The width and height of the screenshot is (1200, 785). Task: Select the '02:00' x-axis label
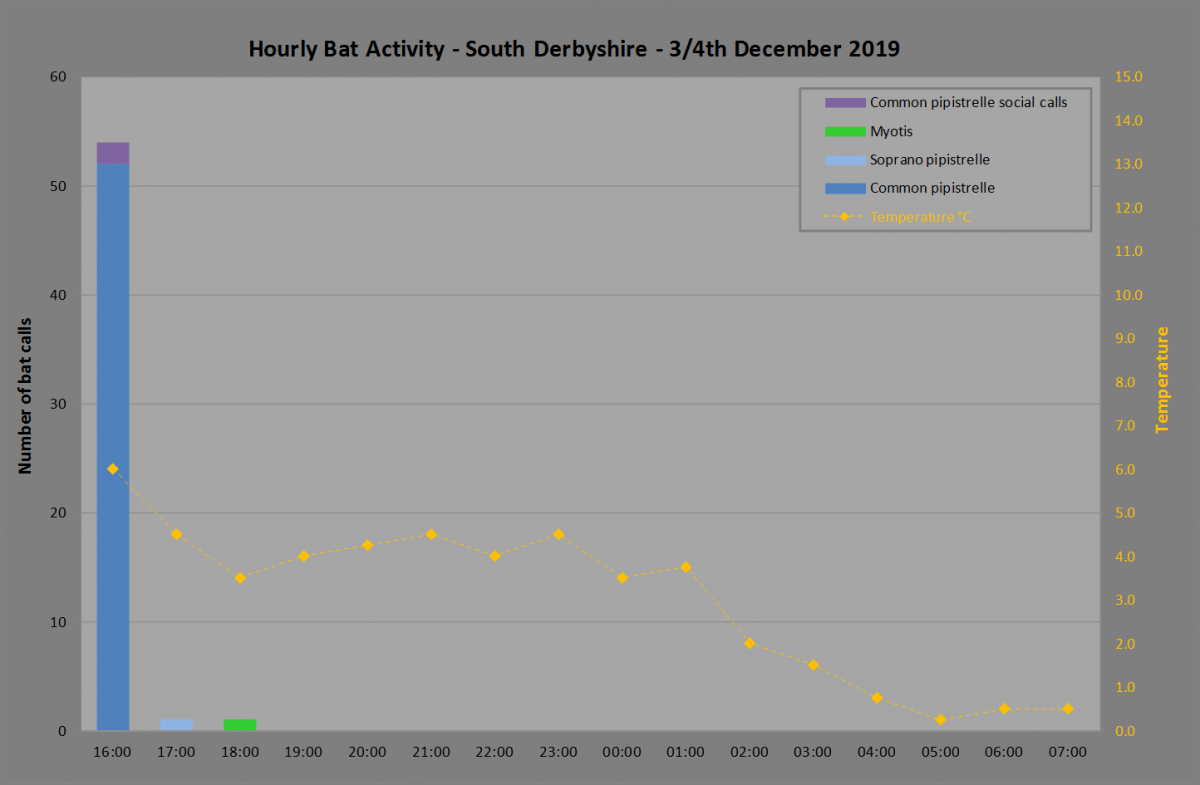click(x=750, y=752)
